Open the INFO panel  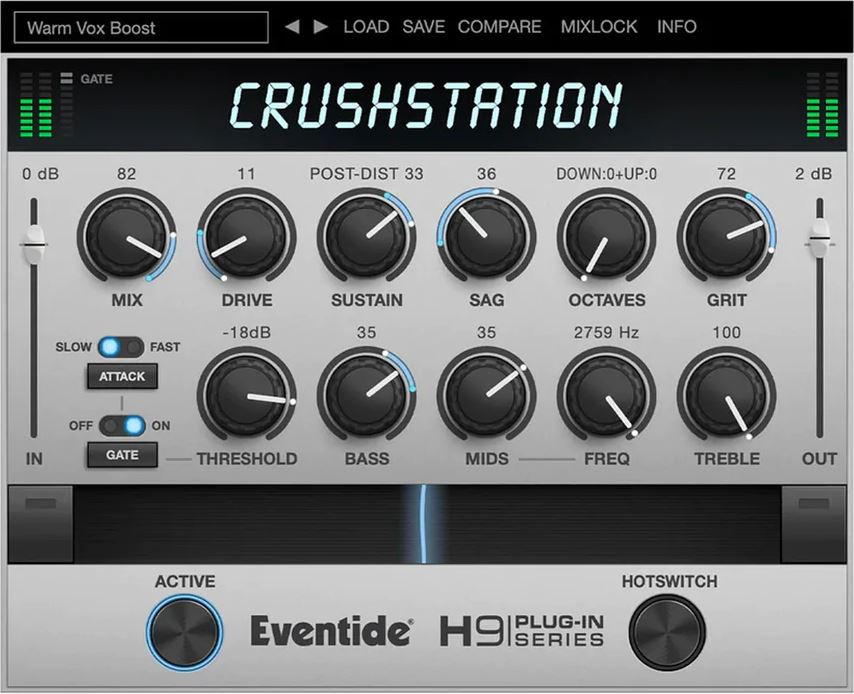point(676,27)
